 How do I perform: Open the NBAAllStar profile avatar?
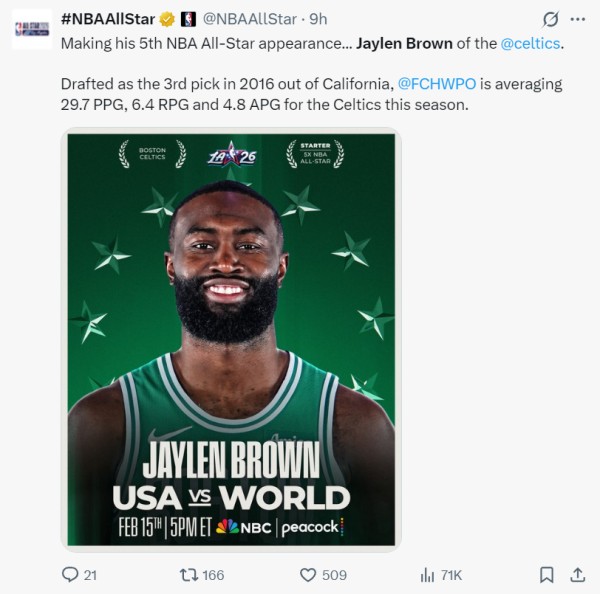[x=32, y=29]
